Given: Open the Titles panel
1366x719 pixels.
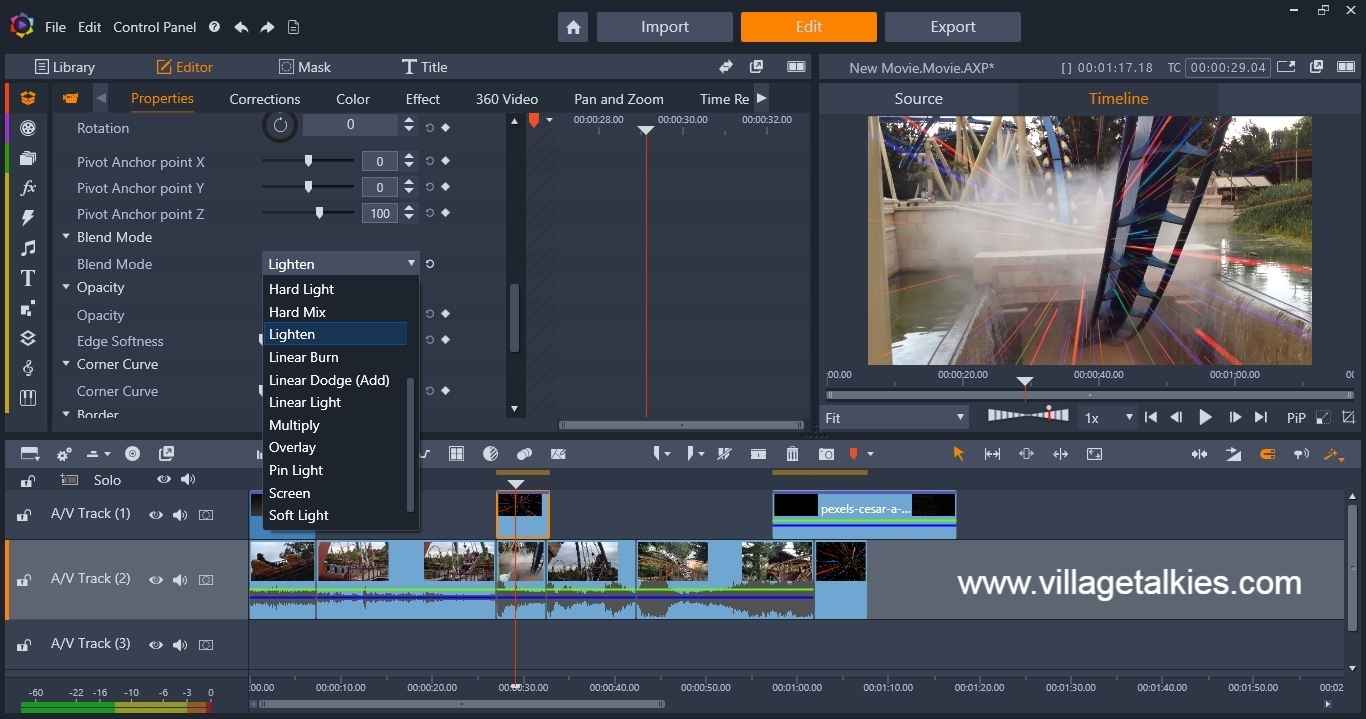Looking at the screenshot, I should pyautogui.click(x=28, y=278).
